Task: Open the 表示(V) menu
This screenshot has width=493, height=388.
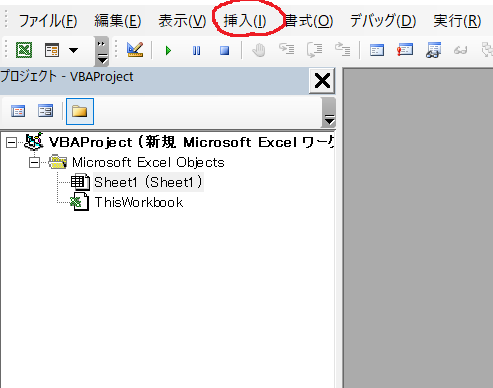Action: [182, 21]
